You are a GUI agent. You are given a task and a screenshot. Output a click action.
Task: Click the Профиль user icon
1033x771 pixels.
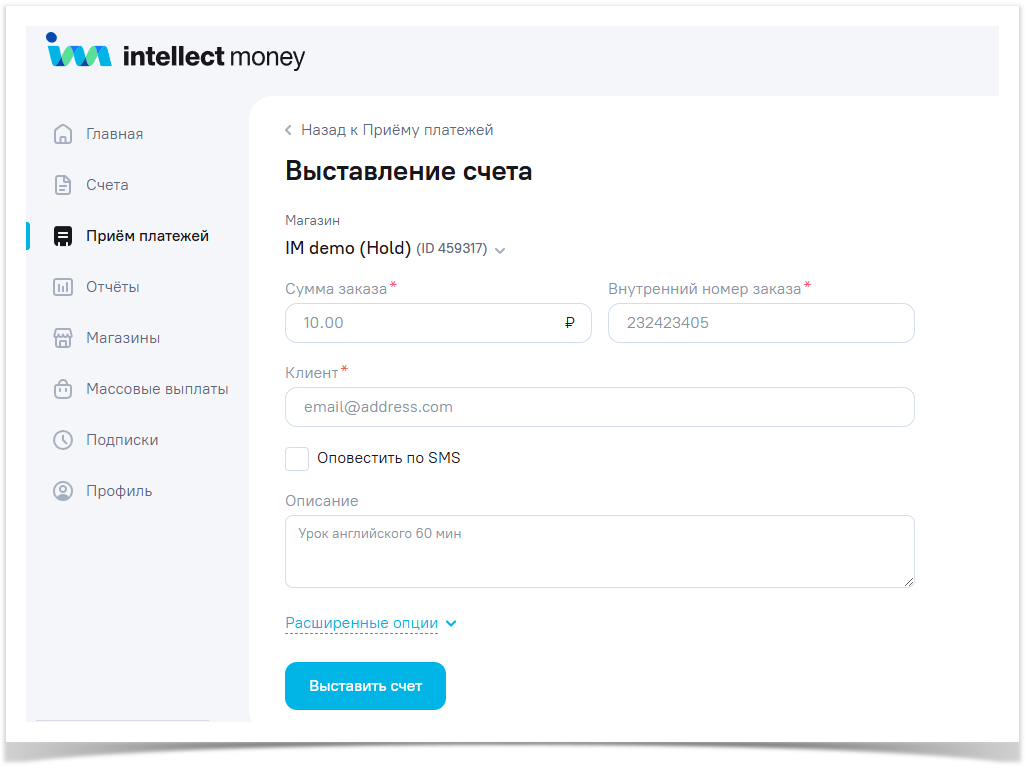point(63,491)
